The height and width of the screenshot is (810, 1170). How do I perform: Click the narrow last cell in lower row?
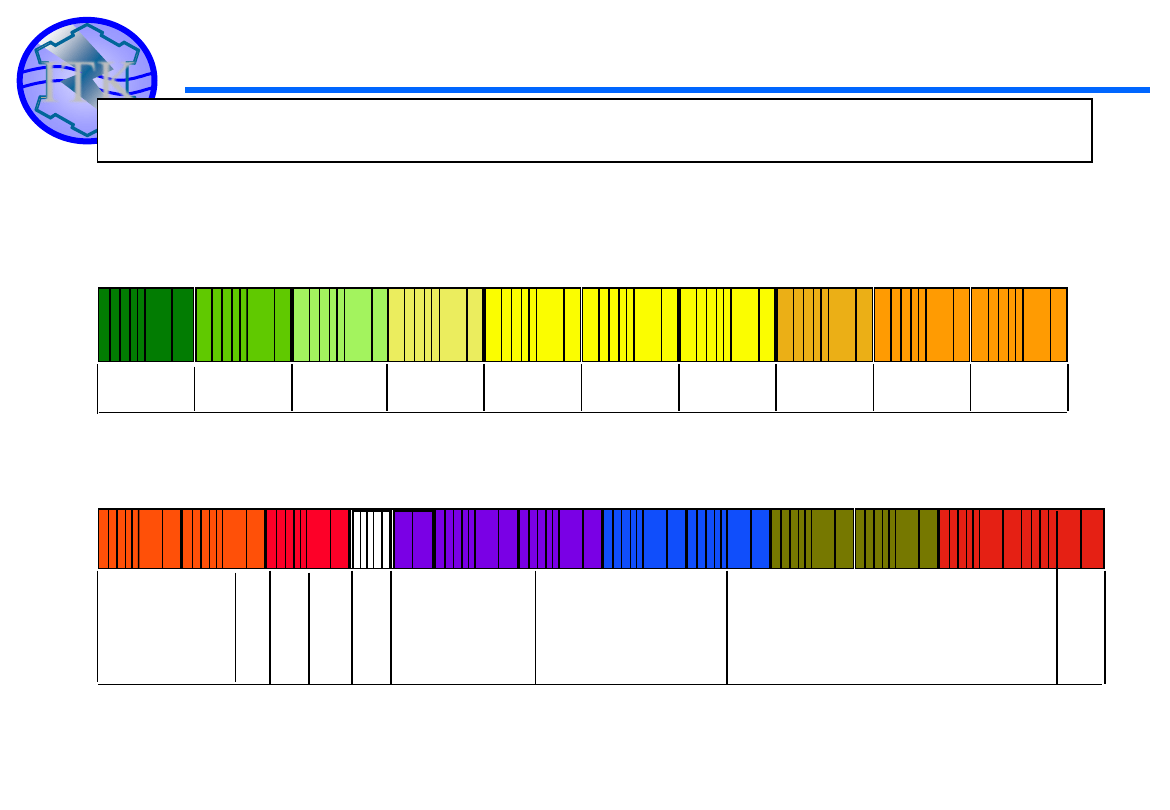(x=1081, y=627)
